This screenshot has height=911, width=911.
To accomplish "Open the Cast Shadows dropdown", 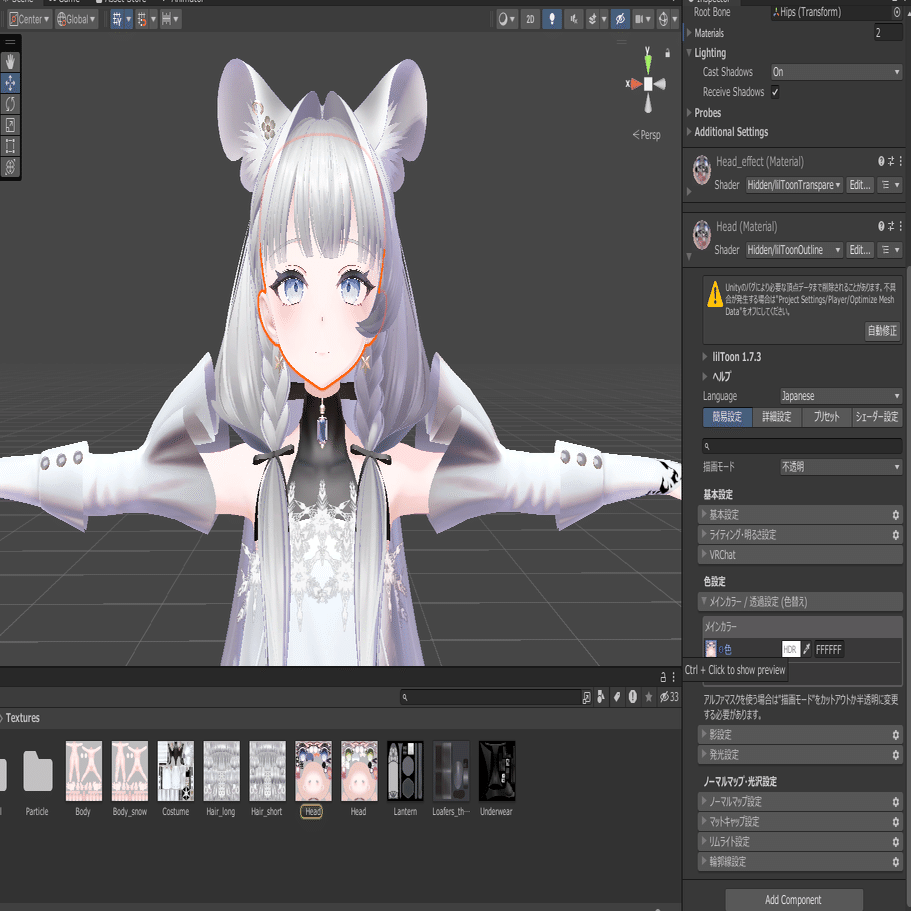I will [x=836, y=72].
